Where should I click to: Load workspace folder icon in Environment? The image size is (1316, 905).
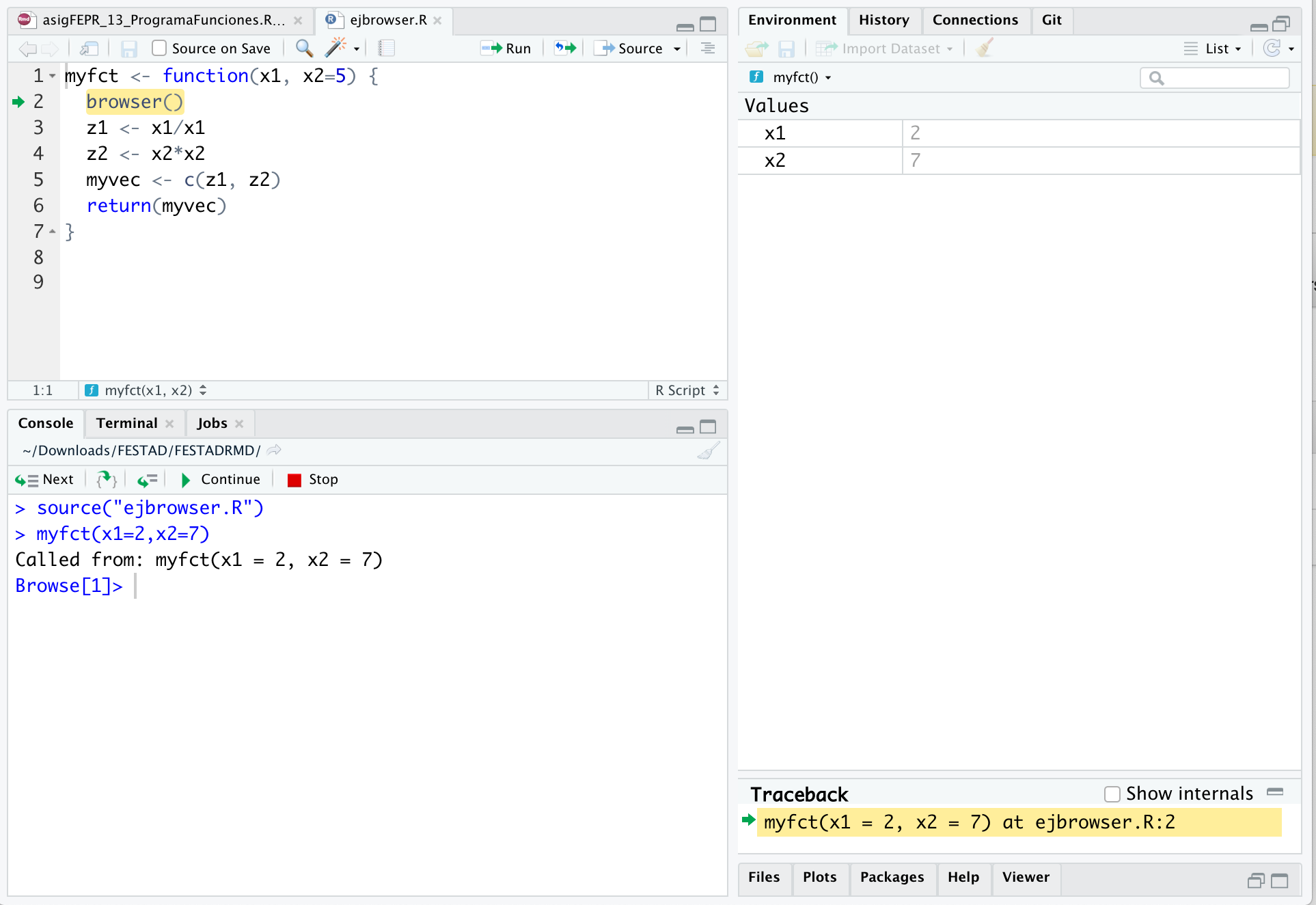click(756, 49)
